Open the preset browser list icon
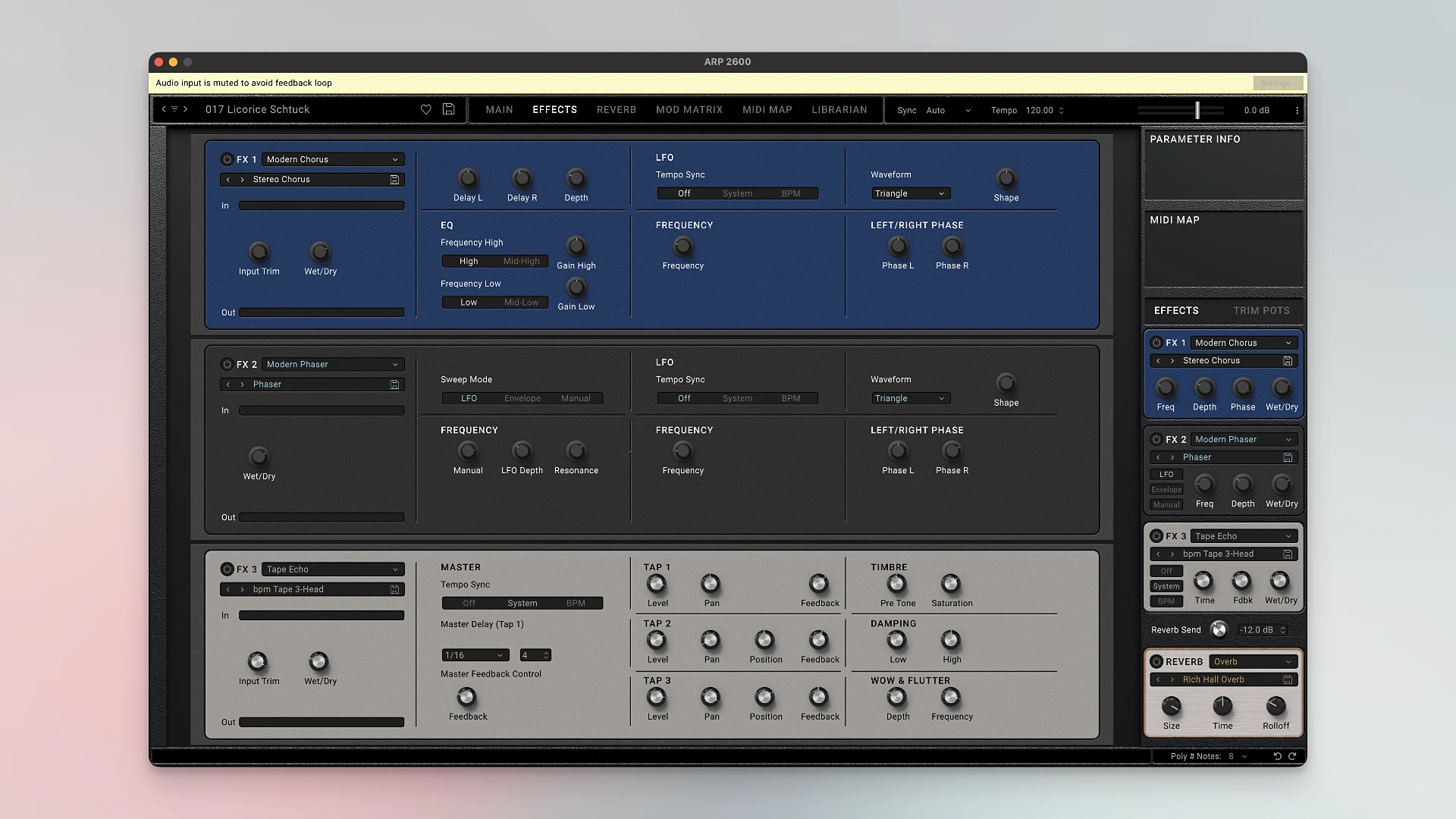The image size is (1456, 819). 174,109
